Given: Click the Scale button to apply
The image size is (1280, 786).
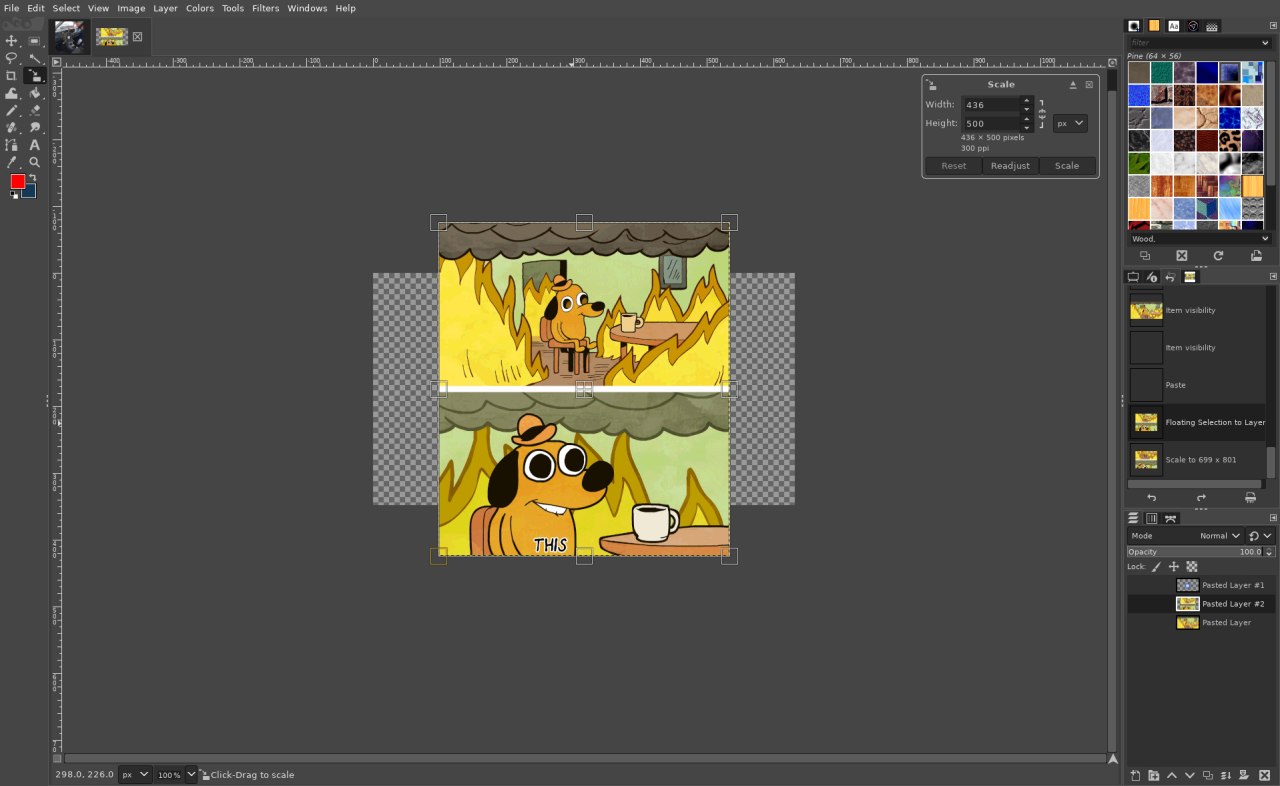Looking at the screenshot, I should (x=1067, y=166).
